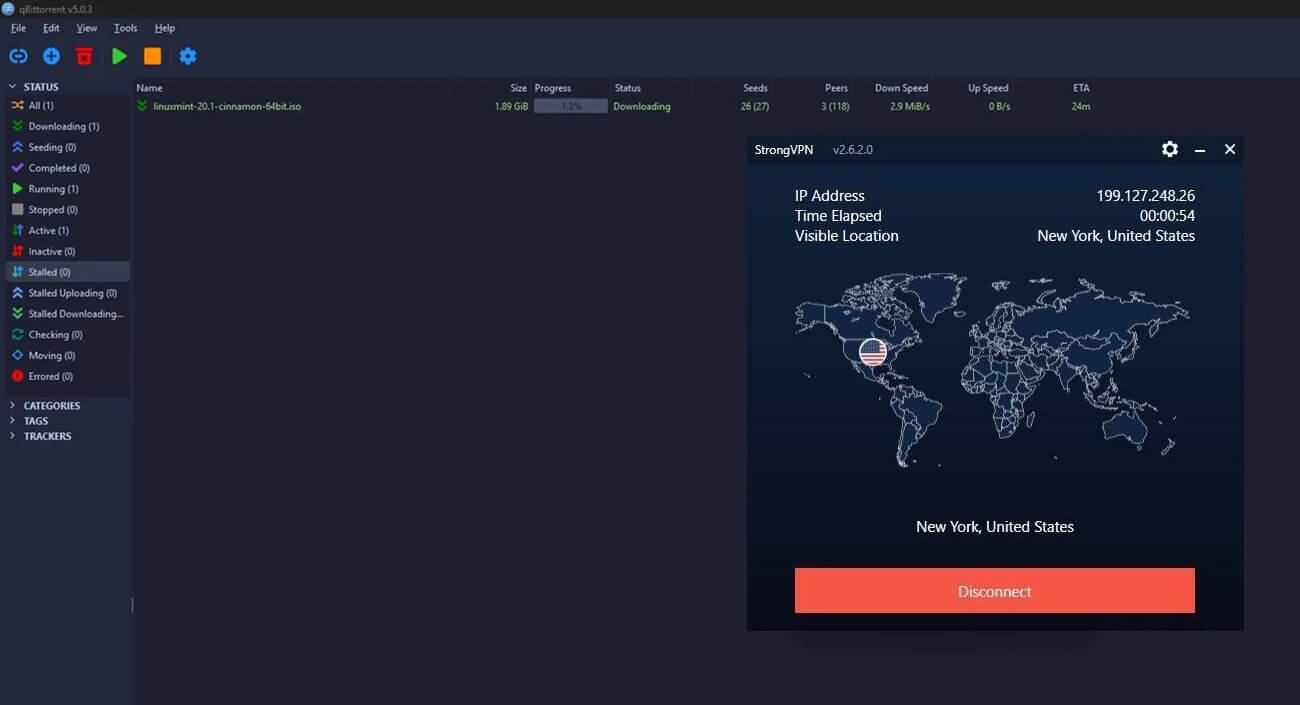The image size is (1300, 705).
Task: Select the linuxmint-20.1-cinnamon torrent row
Action: coord(230,106)
